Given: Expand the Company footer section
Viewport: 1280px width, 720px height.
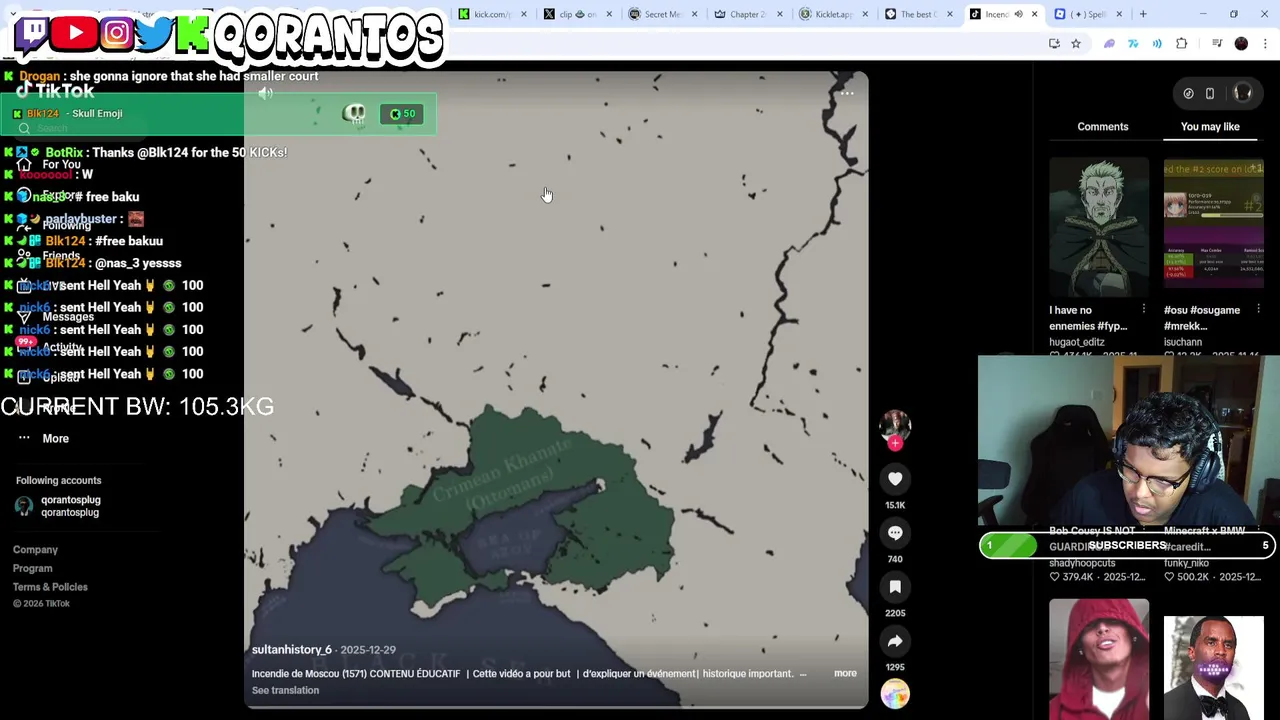Looking at the screenshot, I should pyautogui.click(x=35, y=550).
